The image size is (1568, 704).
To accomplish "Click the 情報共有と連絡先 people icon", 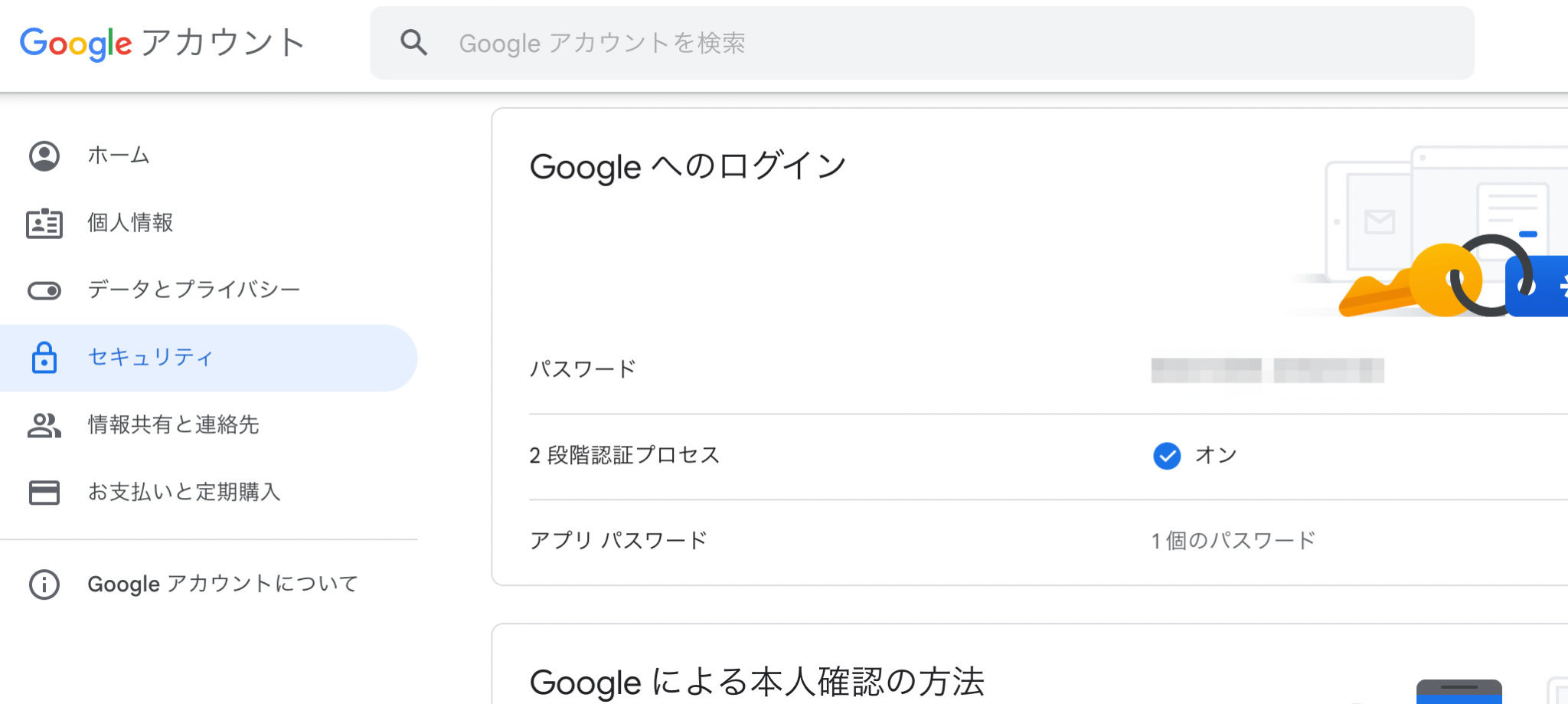I will [x=44, y=425].
